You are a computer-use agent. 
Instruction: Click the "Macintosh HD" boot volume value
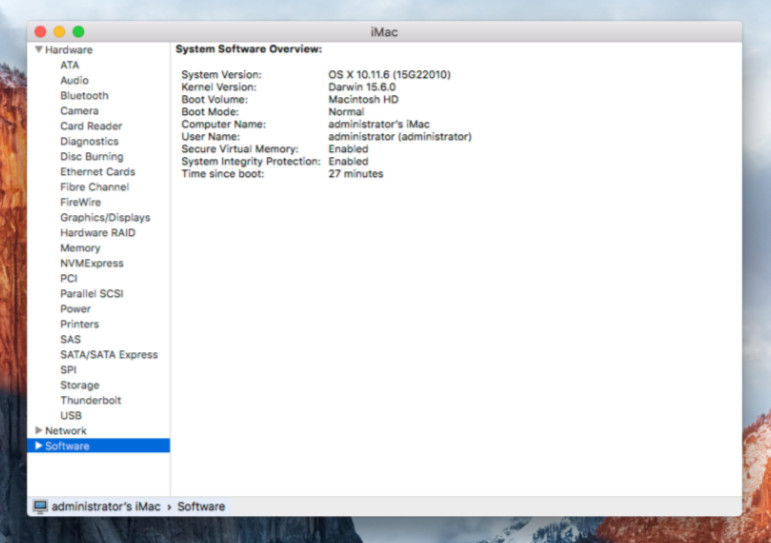coord(363,99)
